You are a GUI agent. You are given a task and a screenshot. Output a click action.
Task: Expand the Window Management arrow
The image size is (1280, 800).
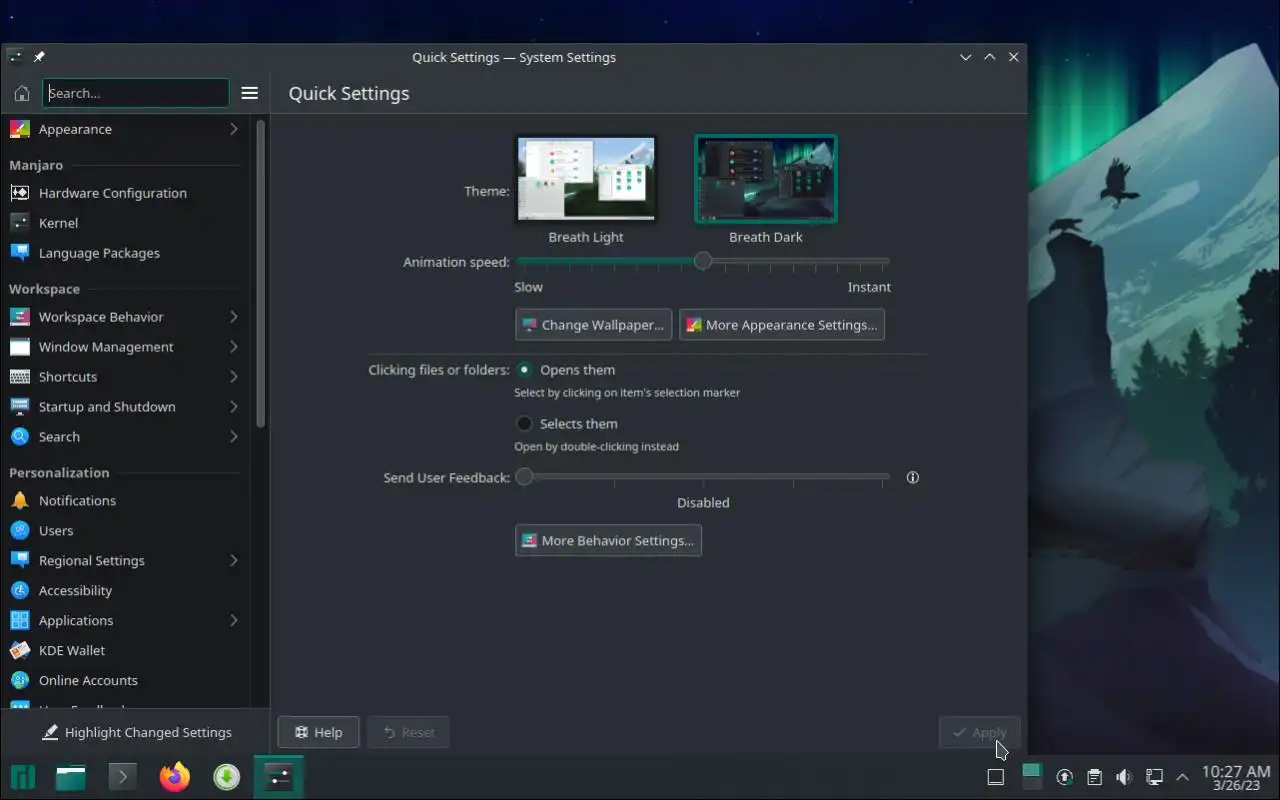234,347
